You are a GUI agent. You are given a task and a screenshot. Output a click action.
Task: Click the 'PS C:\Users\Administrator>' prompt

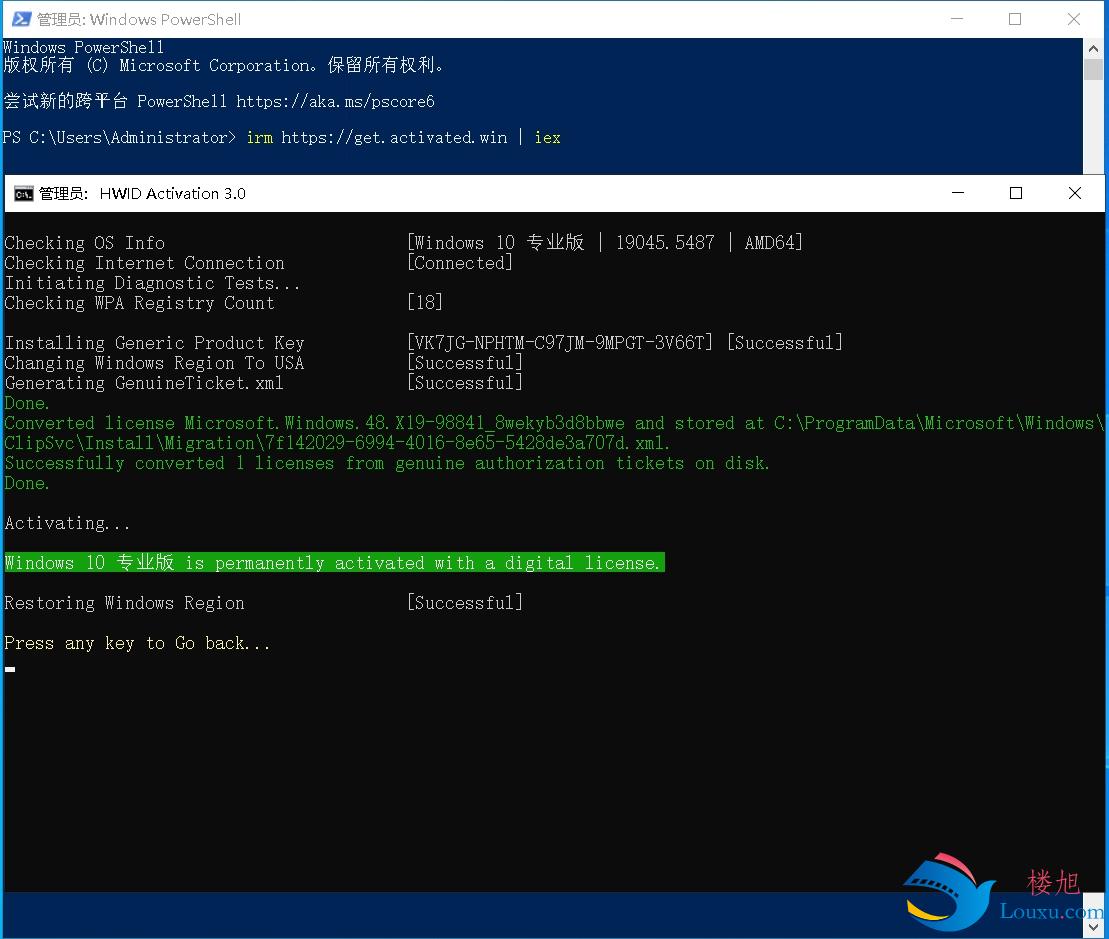click(119, 138)
